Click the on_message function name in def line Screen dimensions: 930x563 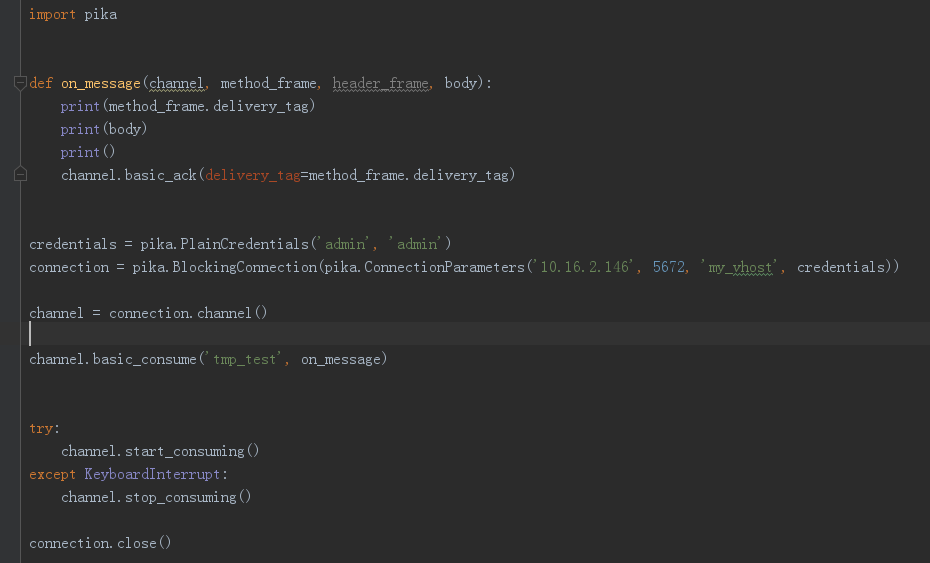coord(101,84)
